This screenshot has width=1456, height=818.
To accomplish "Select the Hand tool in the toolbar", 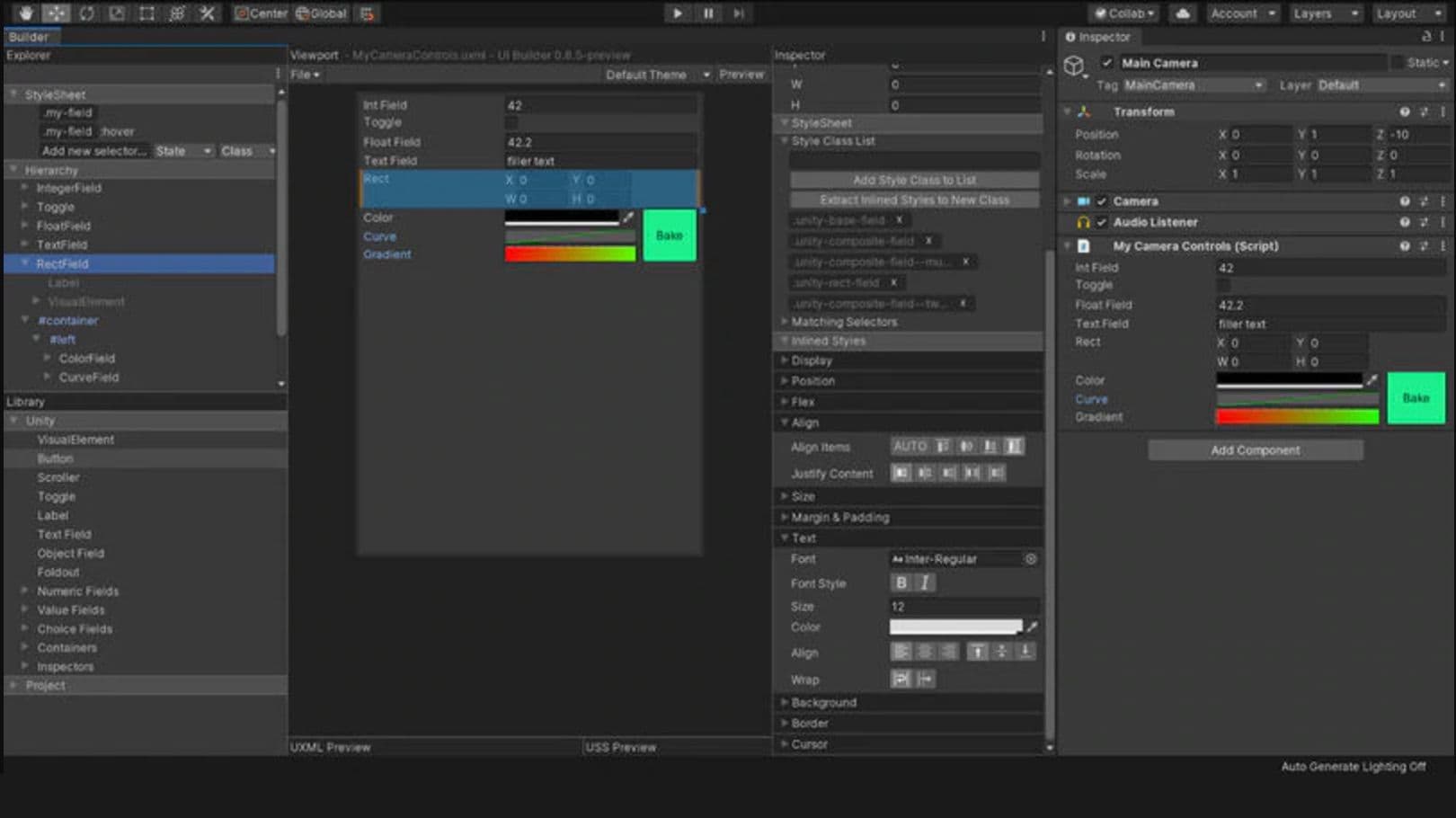I will click(x=25, y=13).
